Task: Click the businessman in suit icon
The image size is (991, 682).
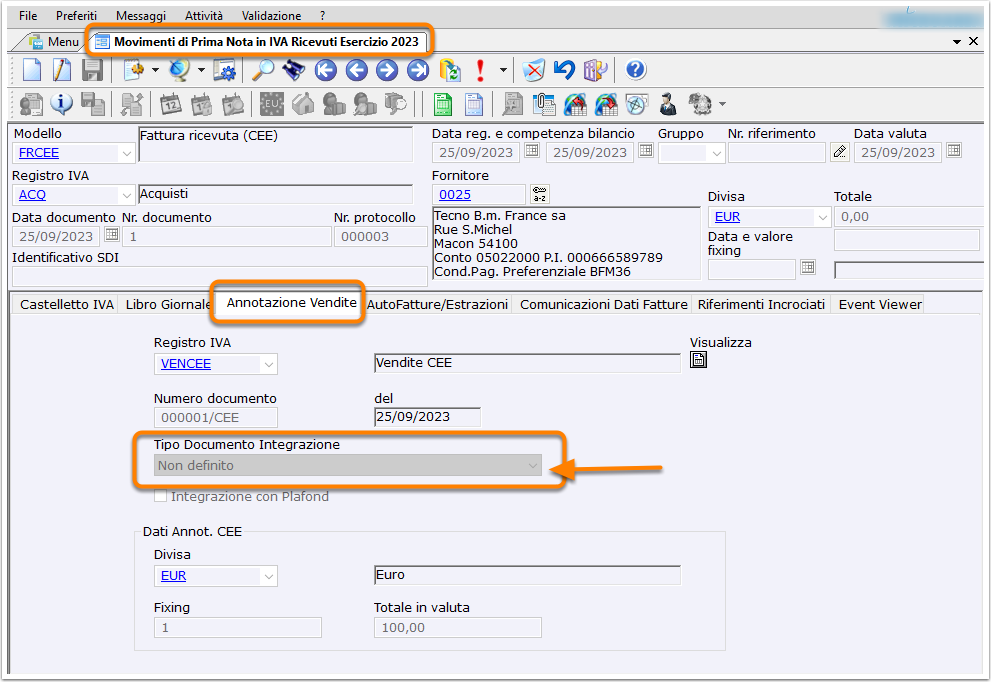Action: tap(668, 104)
